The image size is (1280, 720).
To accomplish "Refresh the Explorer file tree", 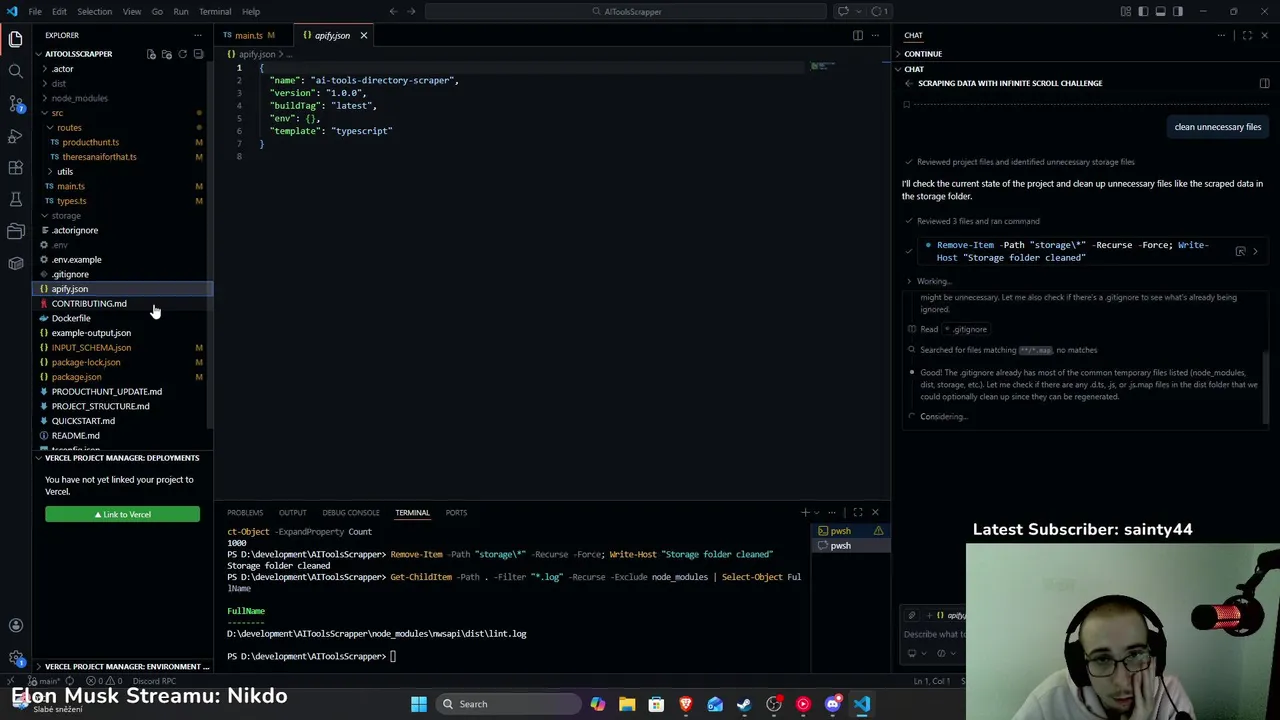I will tap(182, 54).
